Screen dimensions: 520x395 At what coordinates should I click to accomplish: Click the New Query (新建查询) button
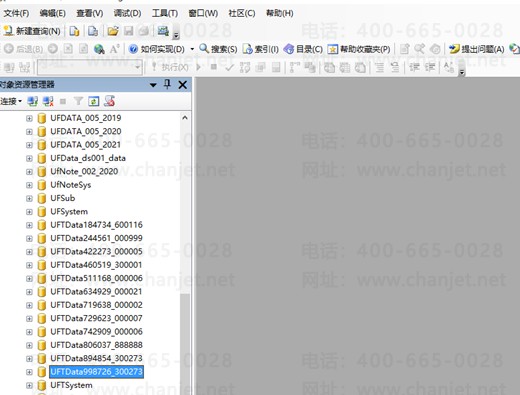[32, 31]
